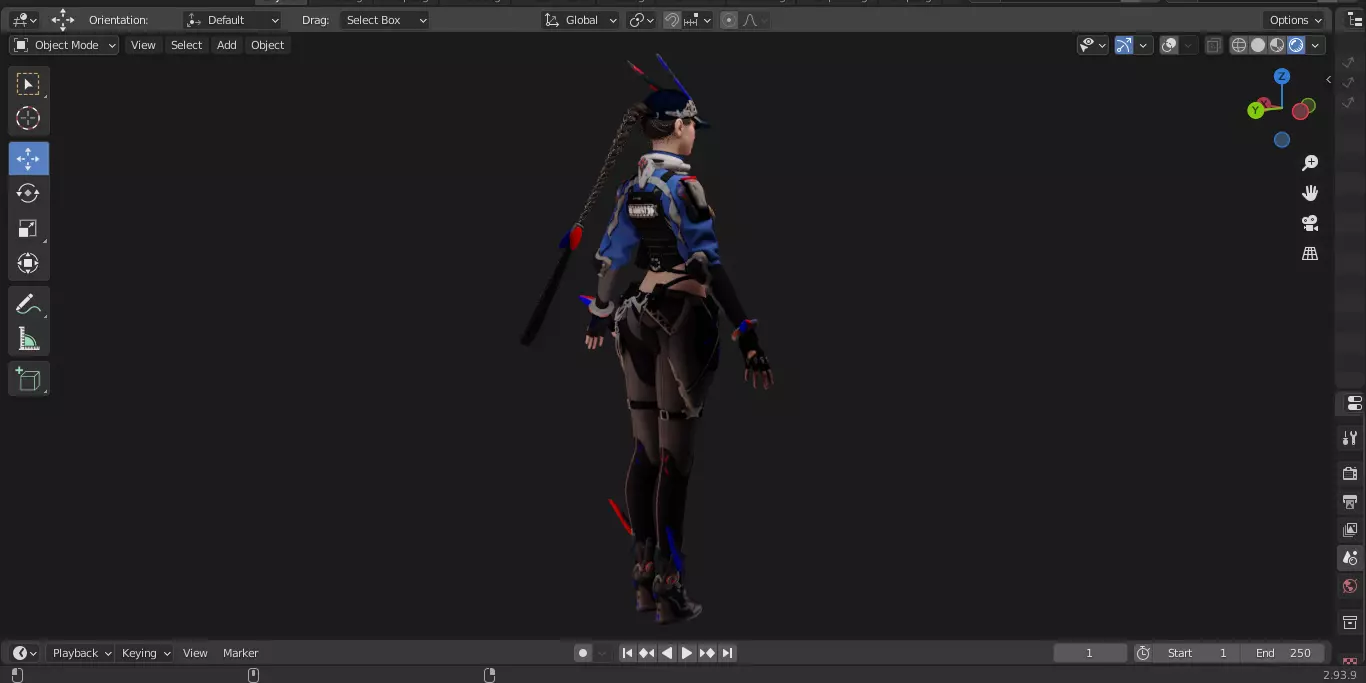1366x683 pixels.
Task: Switch to rendered shading
Action: point(1296,45)
